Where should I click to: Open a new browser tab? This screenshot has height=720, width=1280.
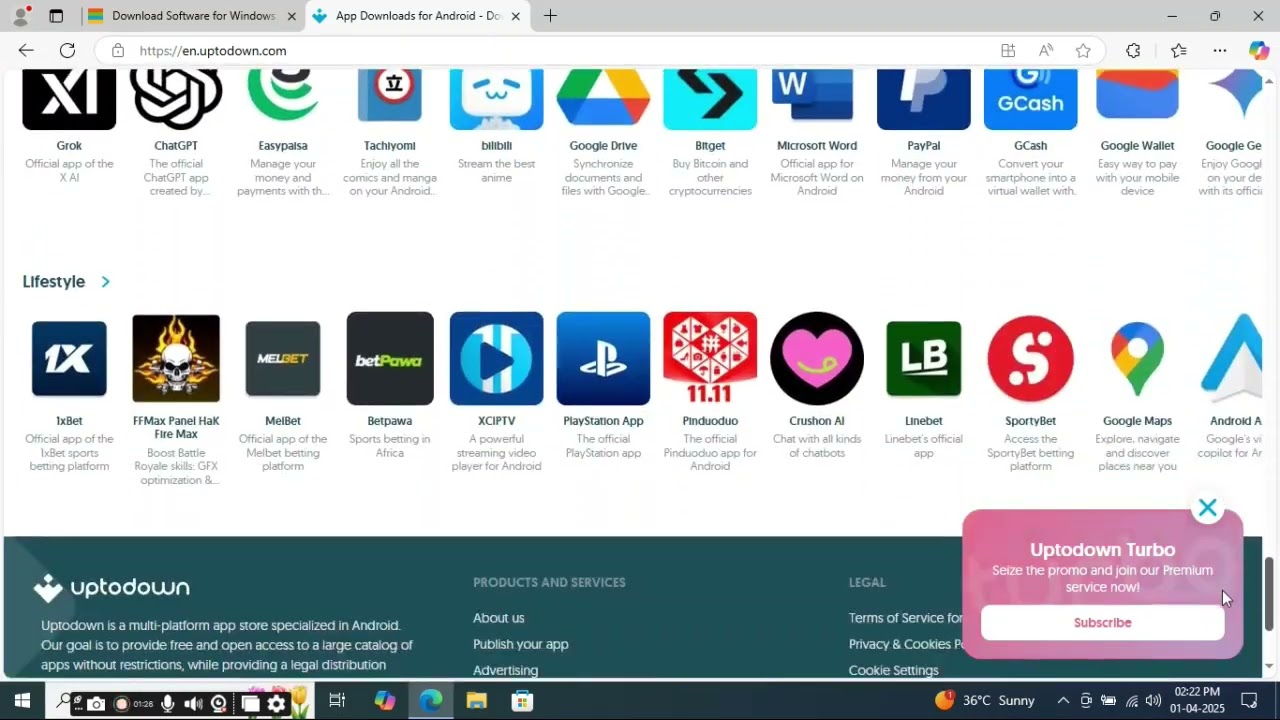click(x=550, y=16)
